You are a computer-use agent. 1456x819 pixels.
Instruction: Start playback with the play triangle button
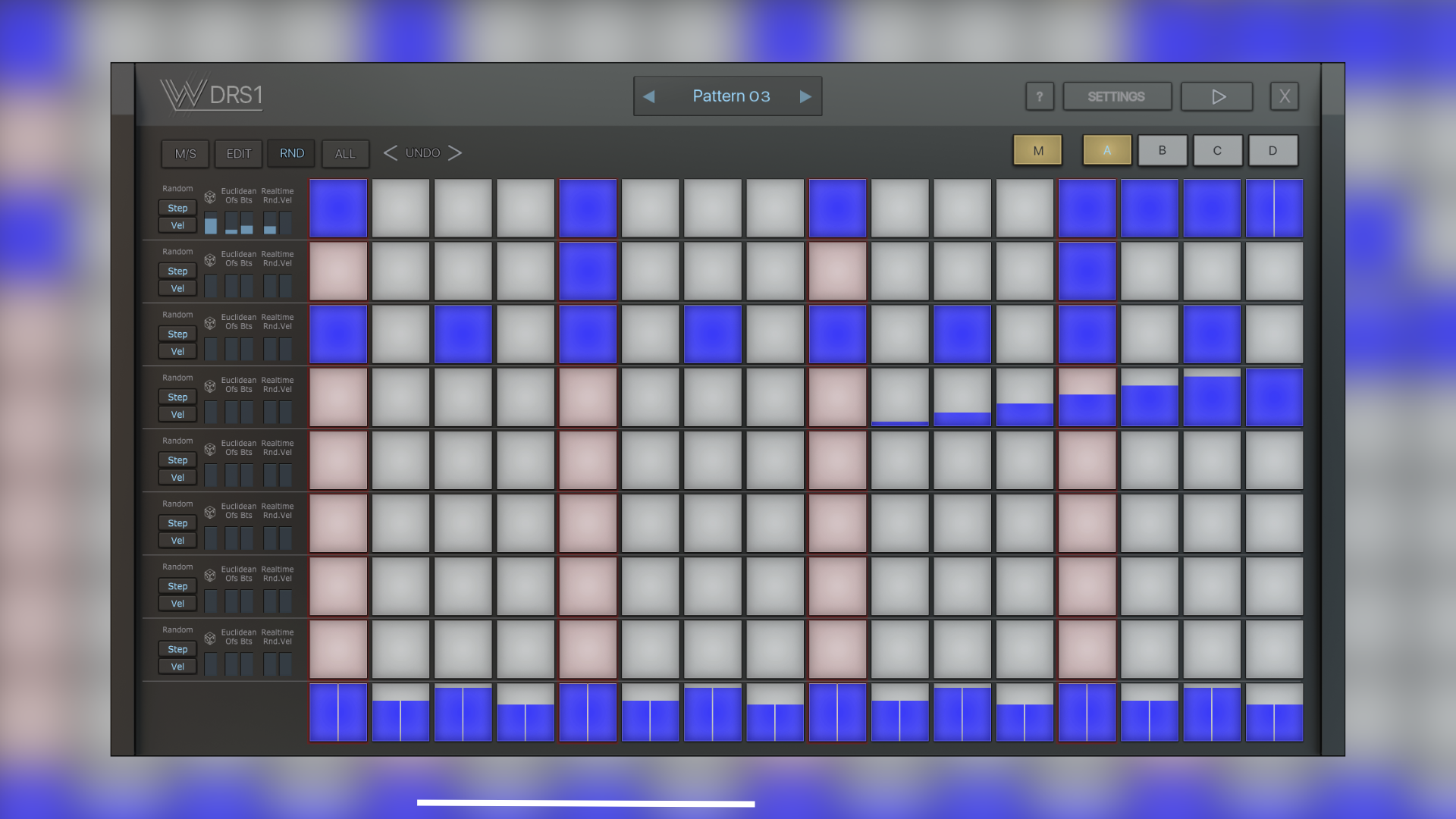coord(1217,96)
